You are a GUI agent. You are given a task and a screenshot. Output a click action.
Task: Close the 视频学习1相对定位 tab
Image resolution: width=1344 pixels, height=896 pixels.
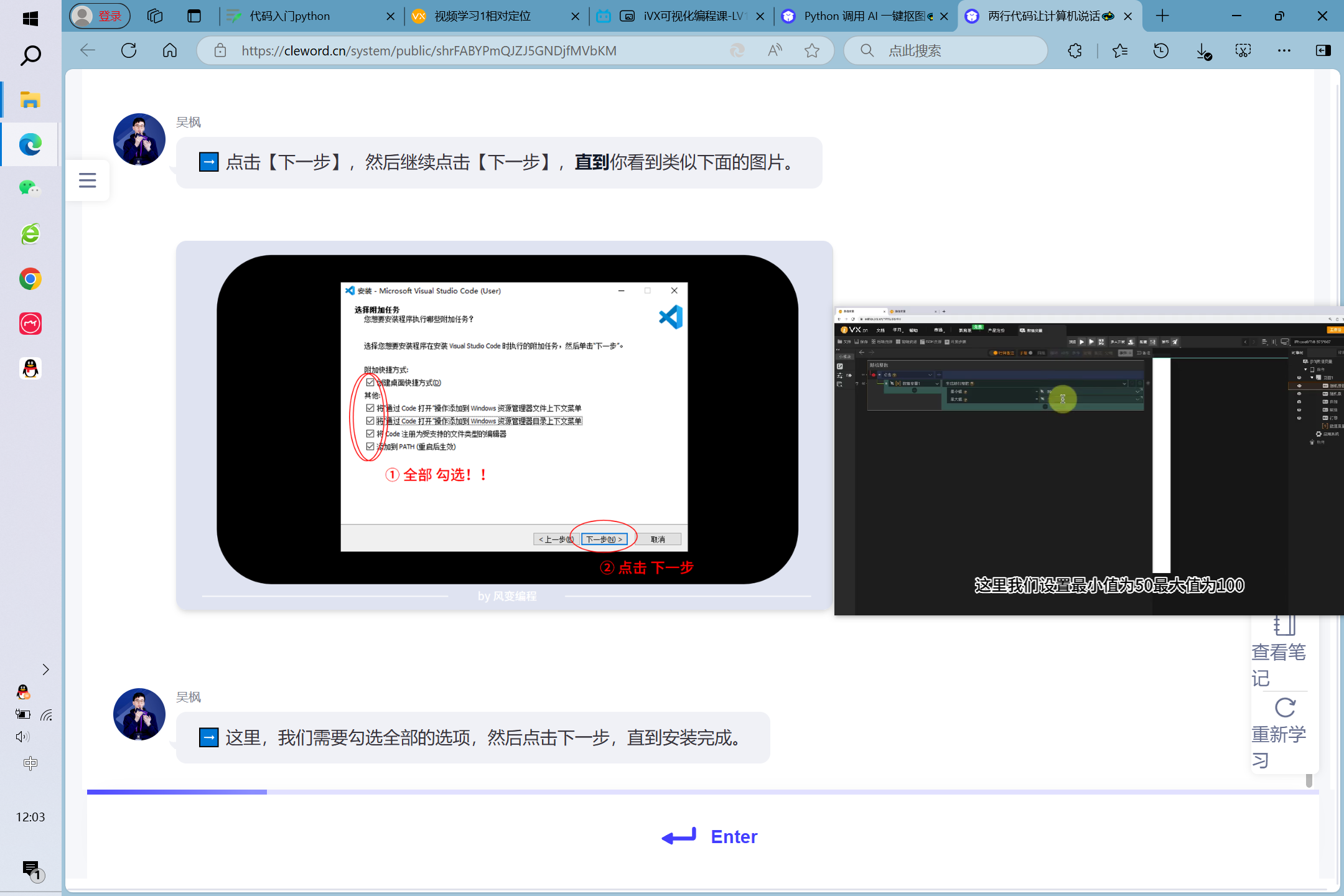576,16
